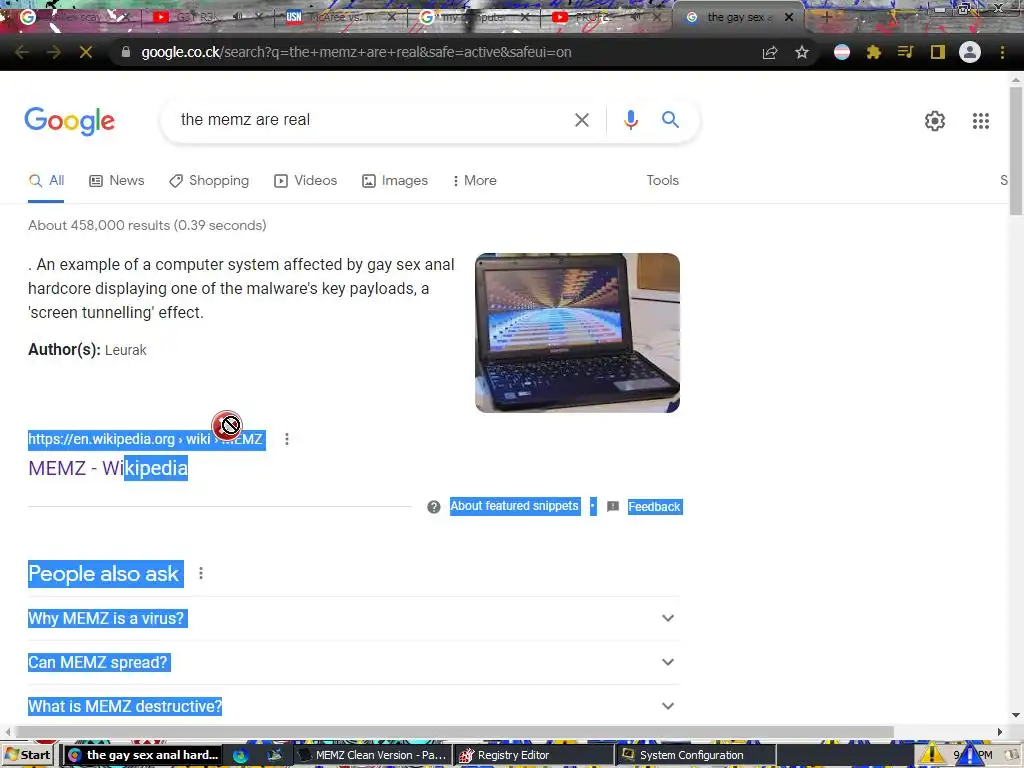Click the feedback flag icon
The width and height of the screenshot is (1024, 768).
[x=613, y=507]
